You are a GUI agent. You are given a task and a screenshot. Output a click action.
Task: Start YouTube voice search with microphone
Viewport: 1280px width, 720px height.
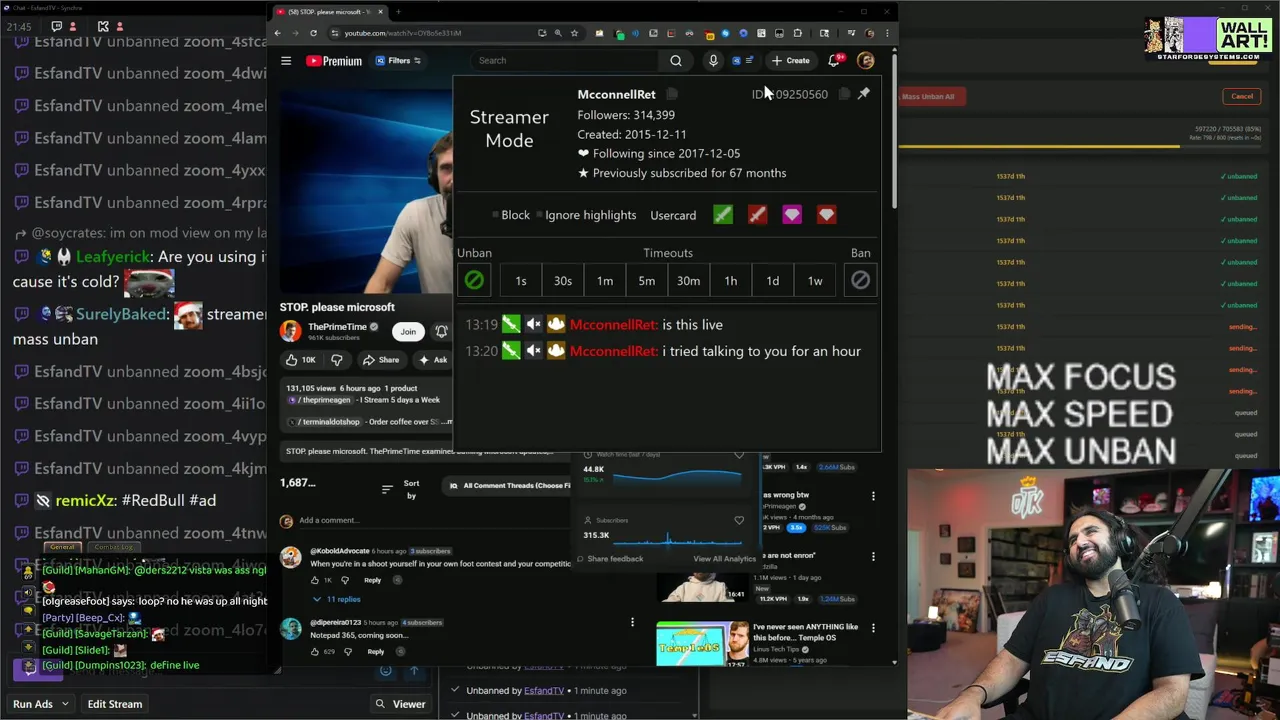coord(713,61)
